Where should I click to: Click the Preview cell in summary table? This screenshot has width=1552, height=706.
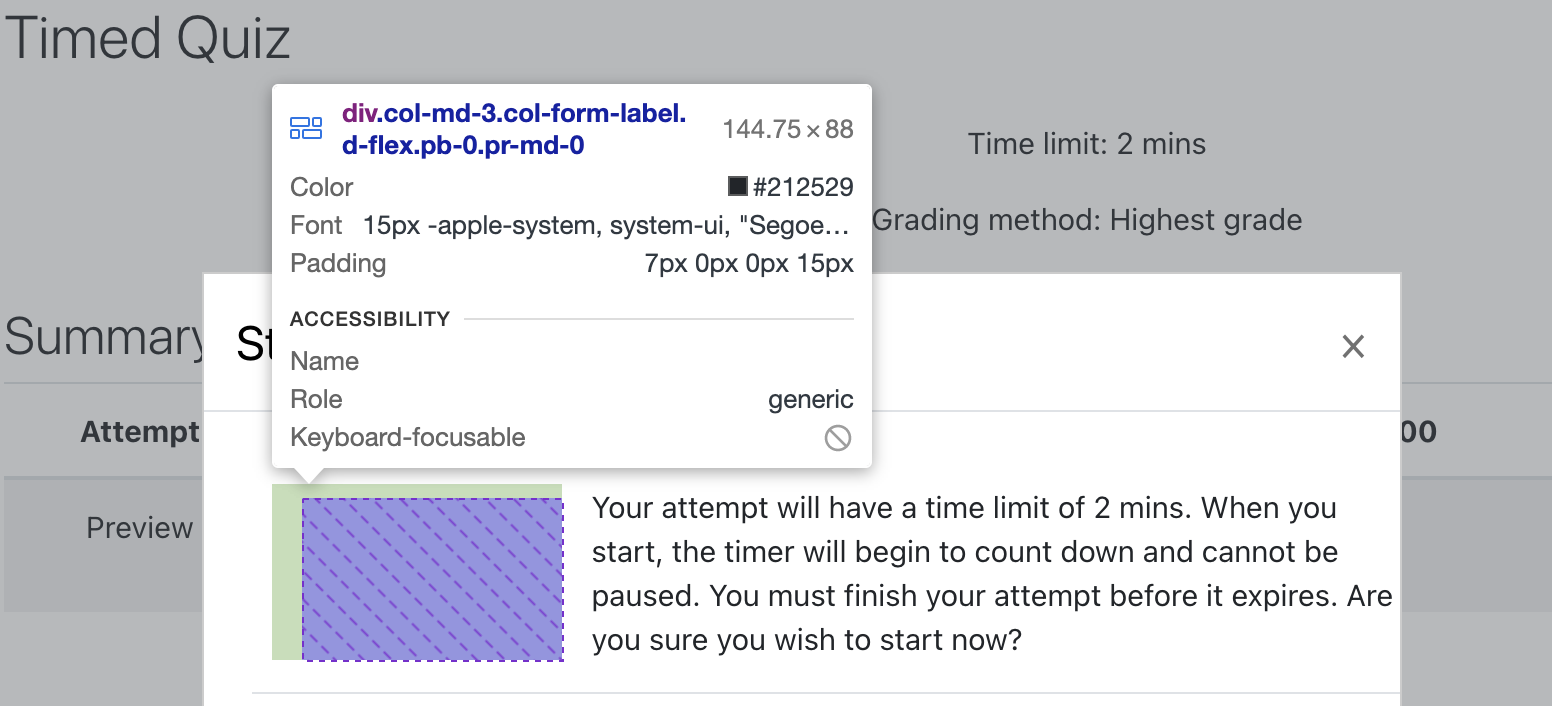(x=140, y=528)
